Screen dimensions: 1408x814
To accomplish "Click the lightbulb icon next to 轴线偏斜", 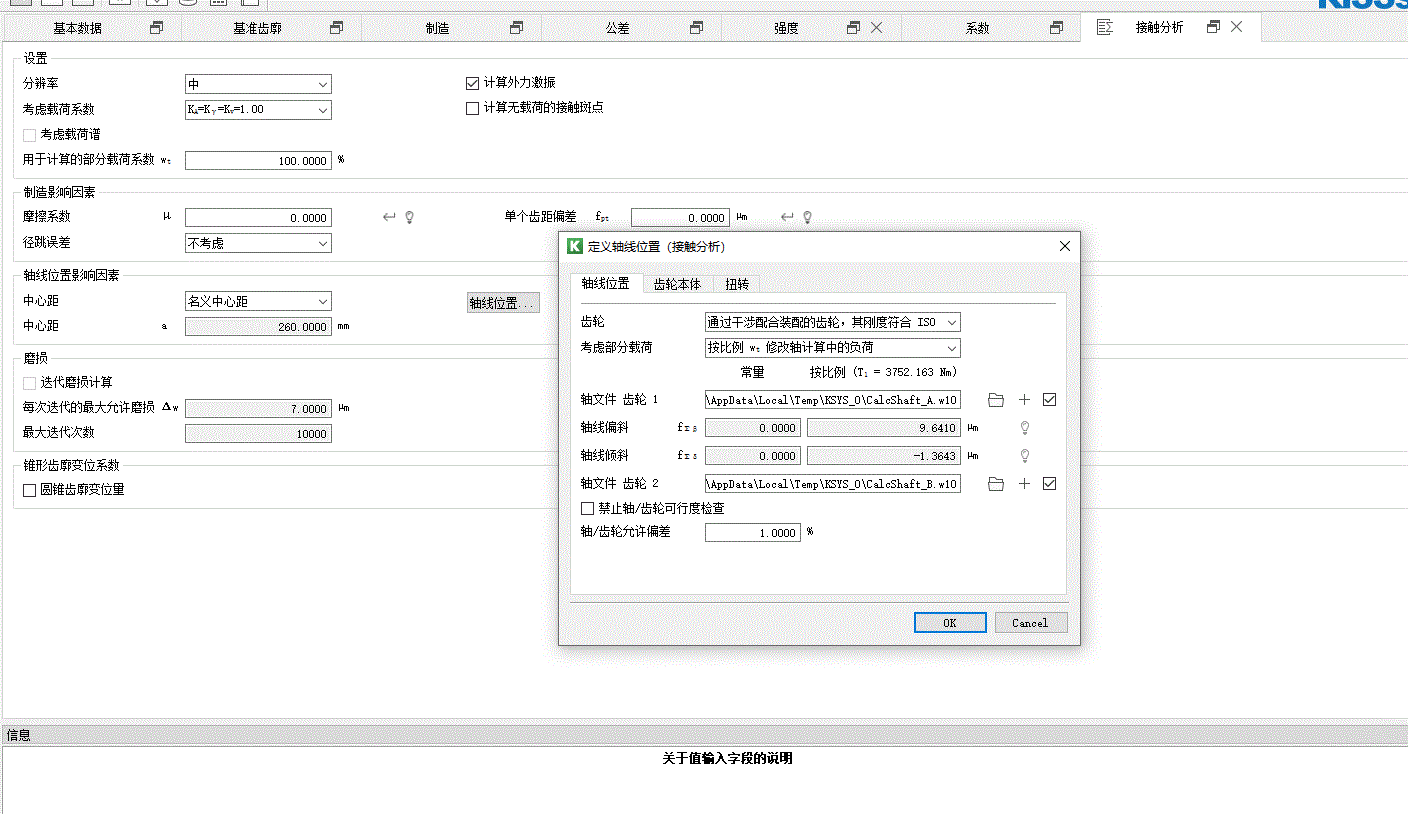I will click(x=1024, y=428).
